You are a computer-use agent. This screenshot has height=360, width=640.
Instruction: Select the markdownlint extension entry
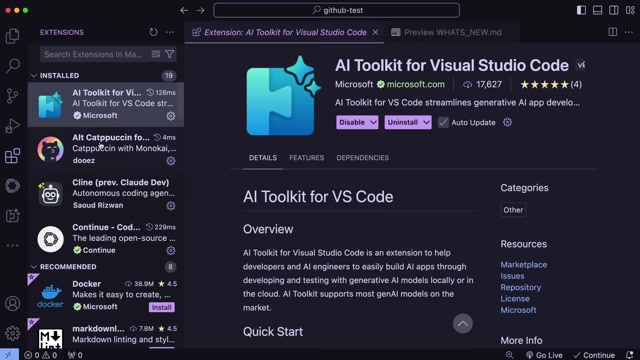tap(106, 334)
